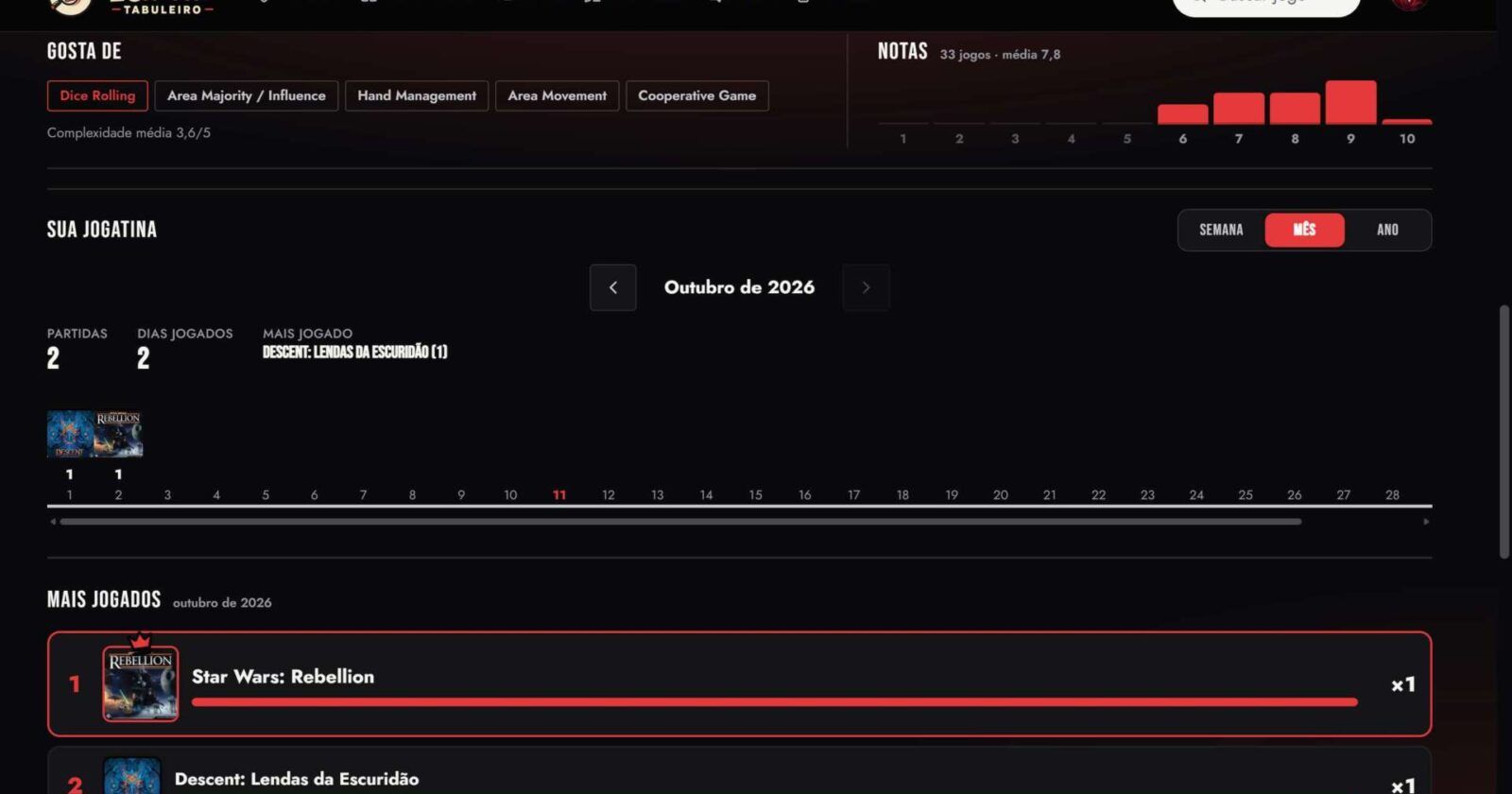Click "DESCENT: LENDAS DA ESCURIDÃO (1)" under Mais Jogado
Screen dimensions: 1512x794
point(355,352)
